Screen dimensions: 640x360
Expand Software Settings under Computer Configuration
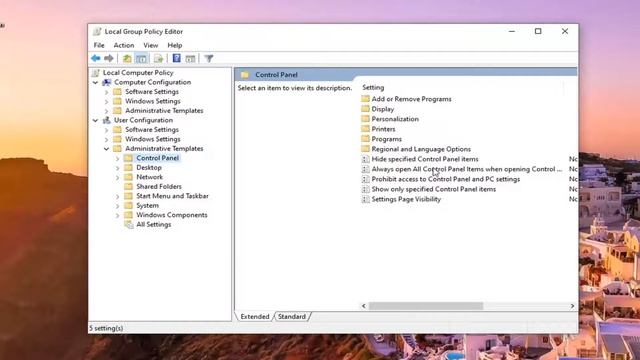[x=107, y=92]
